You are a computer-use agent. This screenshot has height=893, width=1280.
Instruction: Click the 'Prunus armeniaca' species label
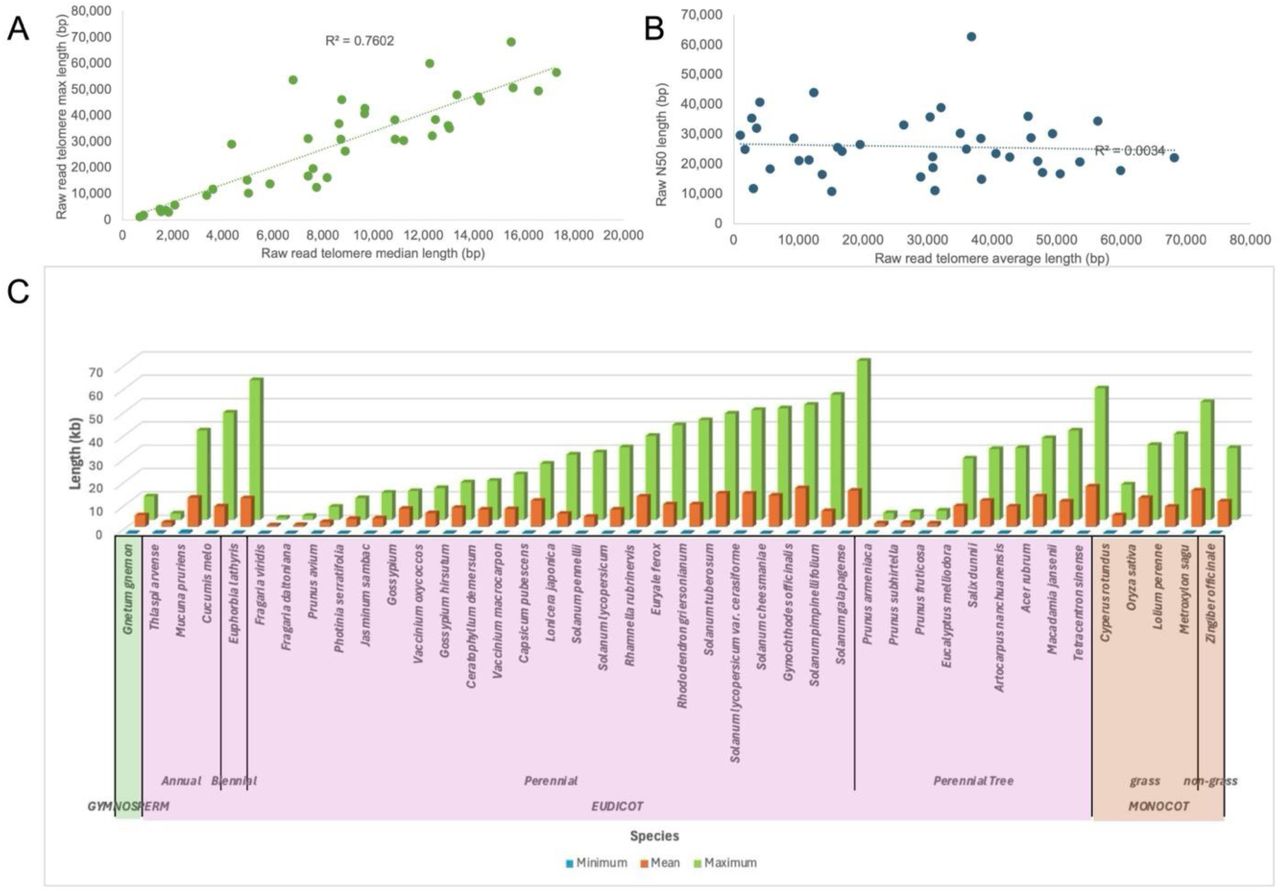point(869,596)
